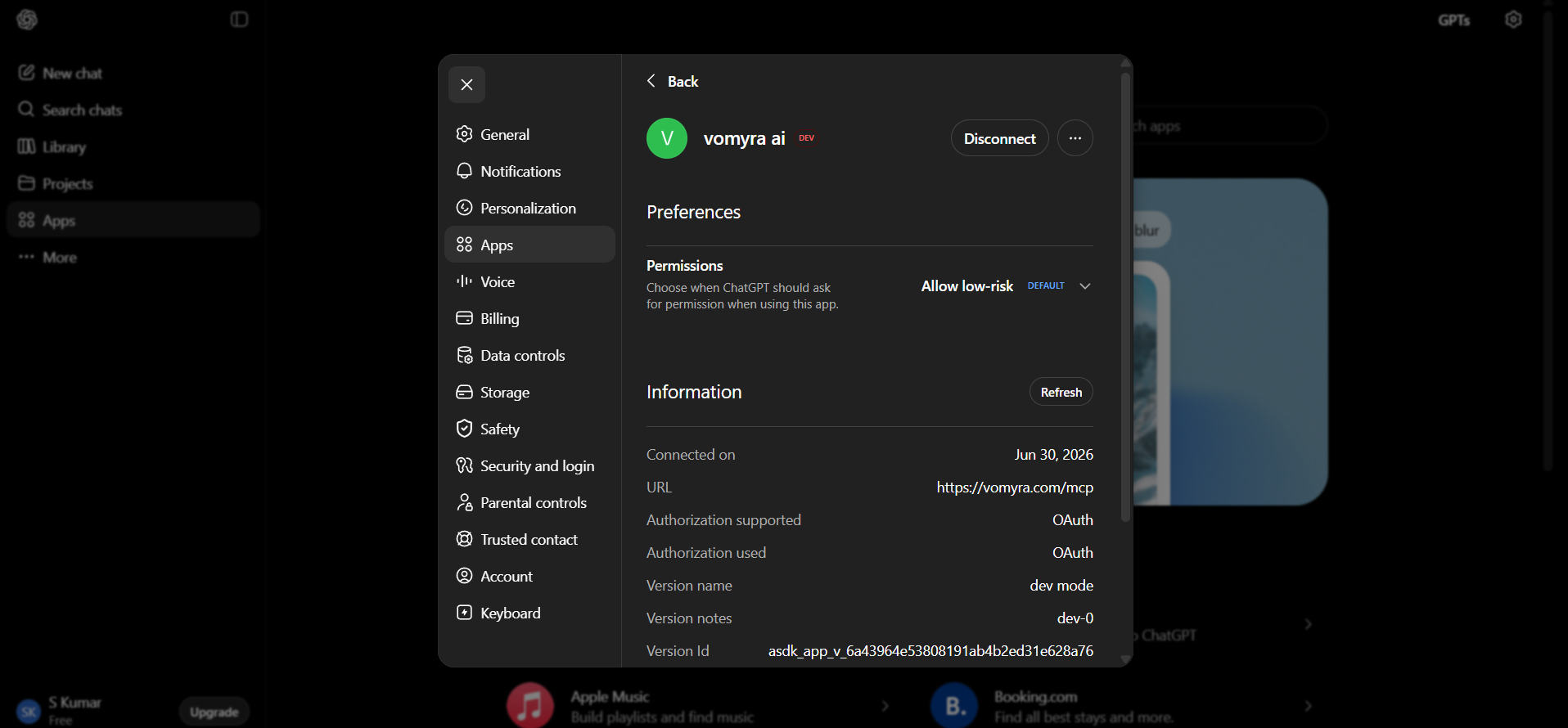The height and width of the screenshot is (728, 1568).
Task: Click the Voice waveform icon
Action: pyautogui.click(x=464, y=281)
